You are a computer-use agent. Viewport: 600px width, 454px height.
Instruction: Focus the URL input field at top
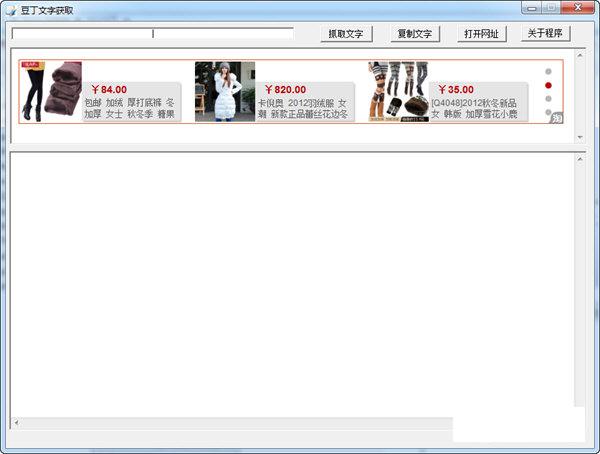click(x=153, y=34)
